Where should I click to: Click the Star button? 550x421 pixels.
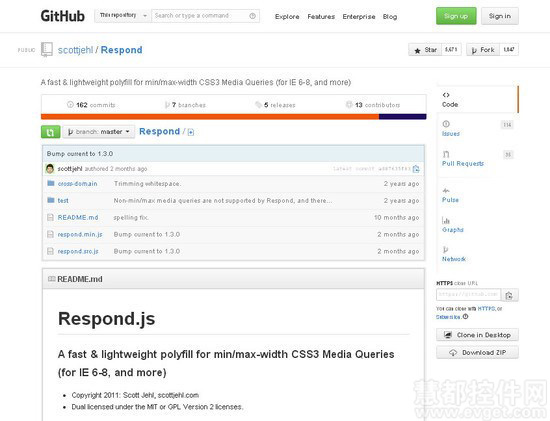425,50
